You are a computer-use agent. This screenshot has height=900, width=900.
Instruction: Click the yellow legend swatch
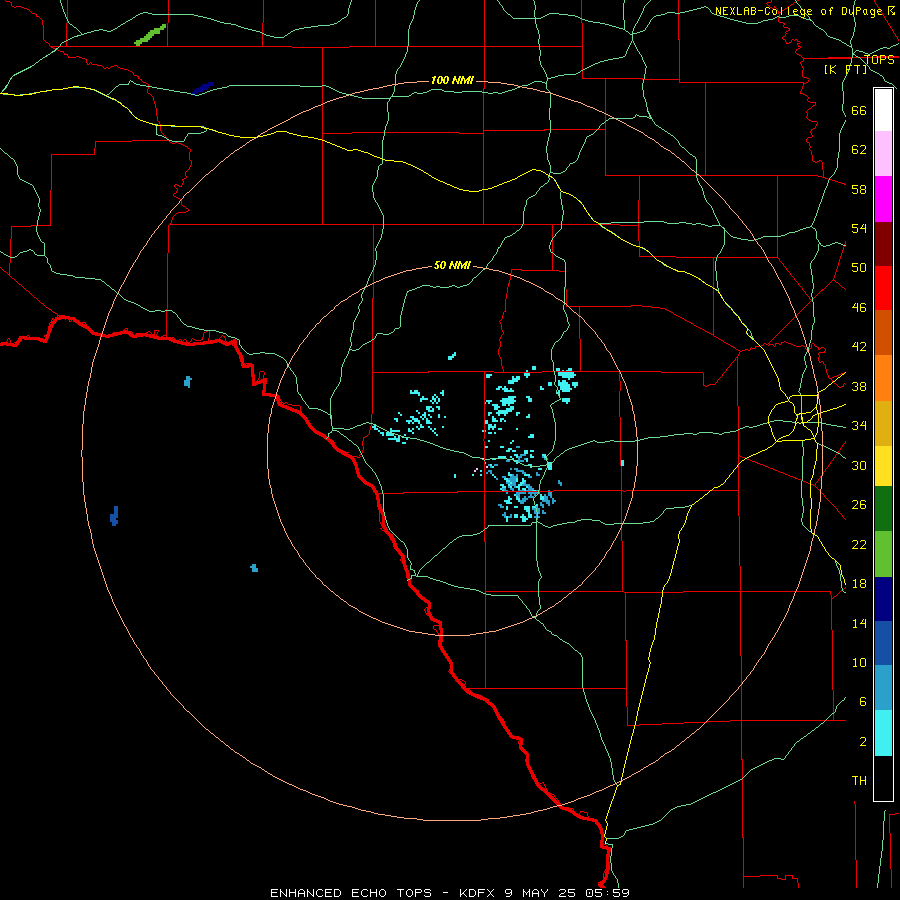(x=883, y=466)
